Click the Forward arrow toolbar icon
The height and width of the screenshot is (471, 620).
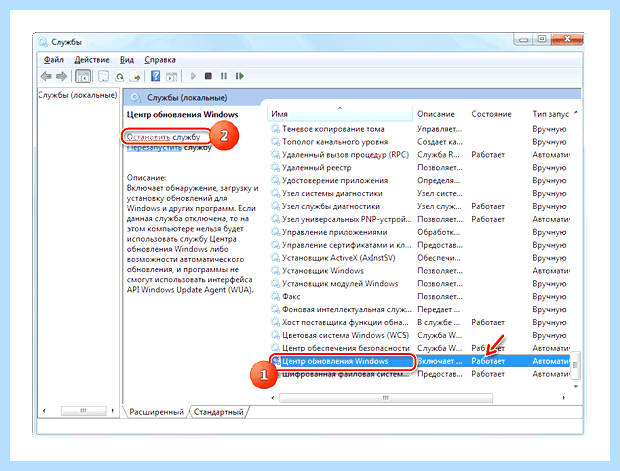[x=61, y=76]
